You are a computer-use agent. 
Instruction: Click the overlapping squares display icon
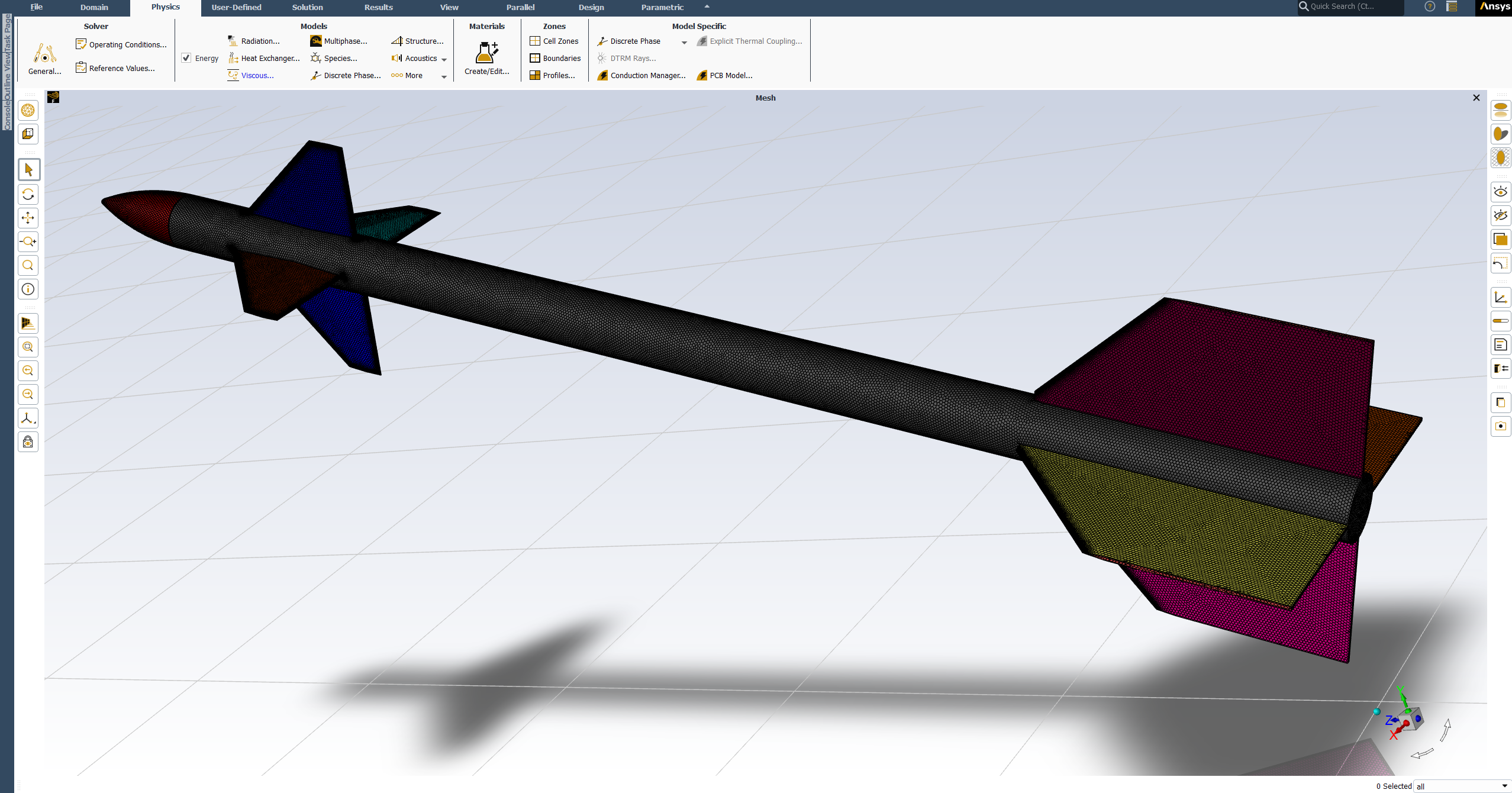pos(1501,239)
